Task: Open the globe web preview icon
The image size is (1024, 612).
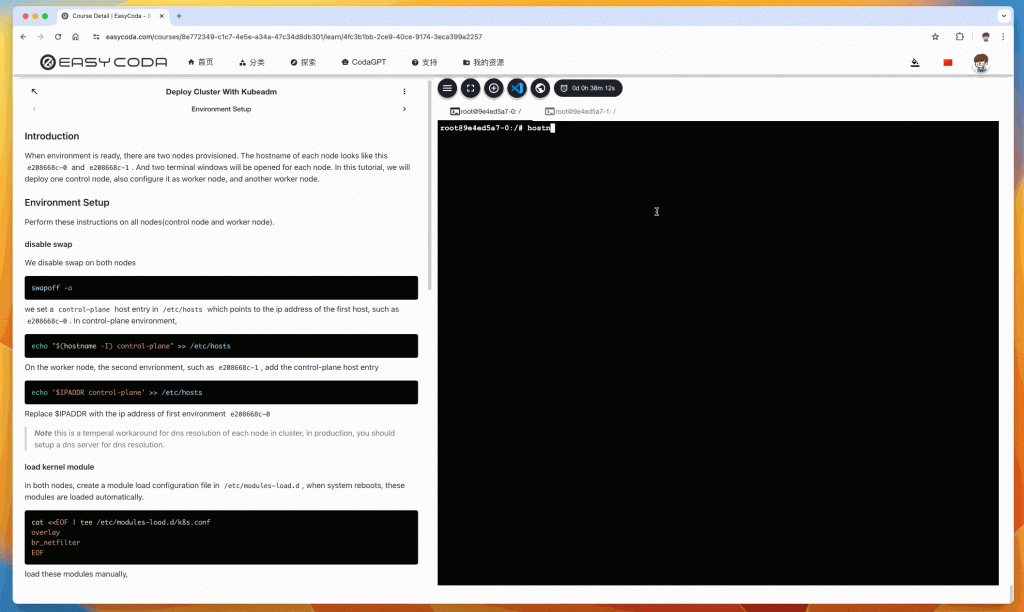Action: pyautogui.click(x=540, y=88)
